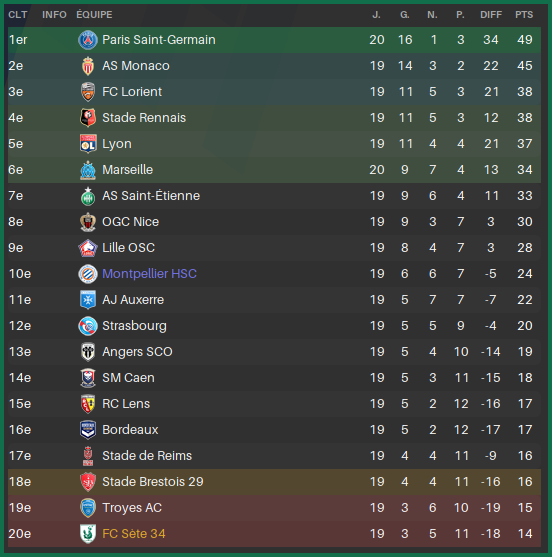
Task: Click the ÉQUIPE column header
Action: 94,15
